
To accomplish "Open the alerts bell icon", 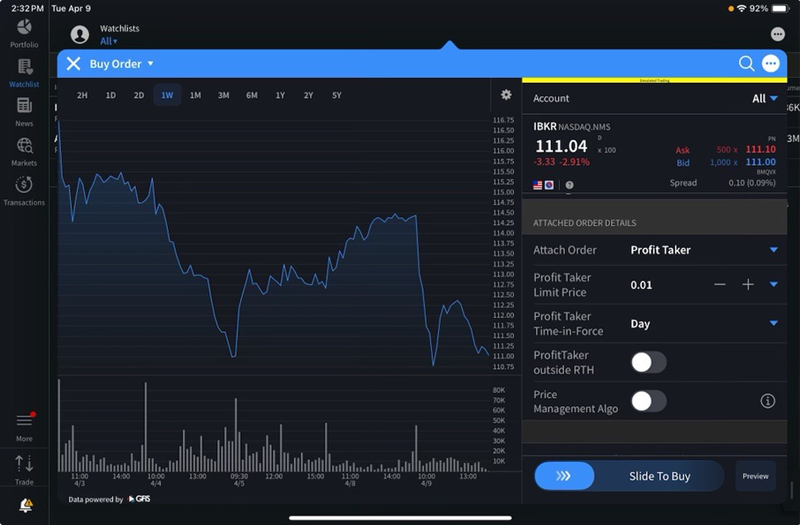I will 26,505.
